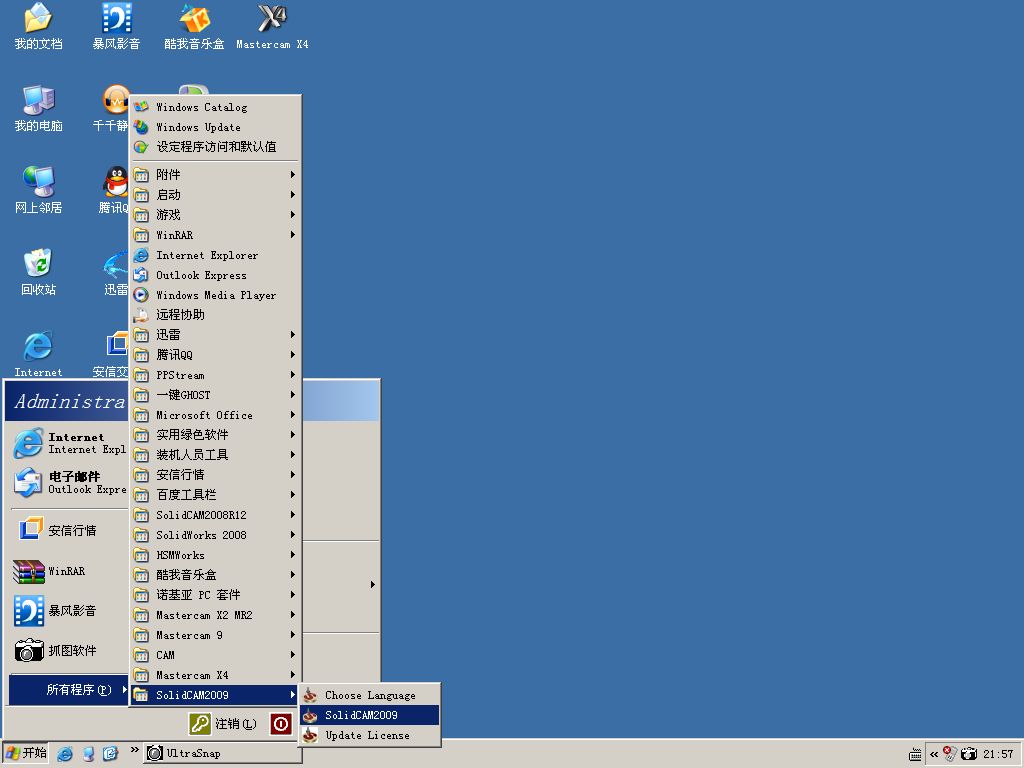Expand the 启动 submenu
The width and height of the screenshot is (1024, 768).
click(x=216, y=195)
